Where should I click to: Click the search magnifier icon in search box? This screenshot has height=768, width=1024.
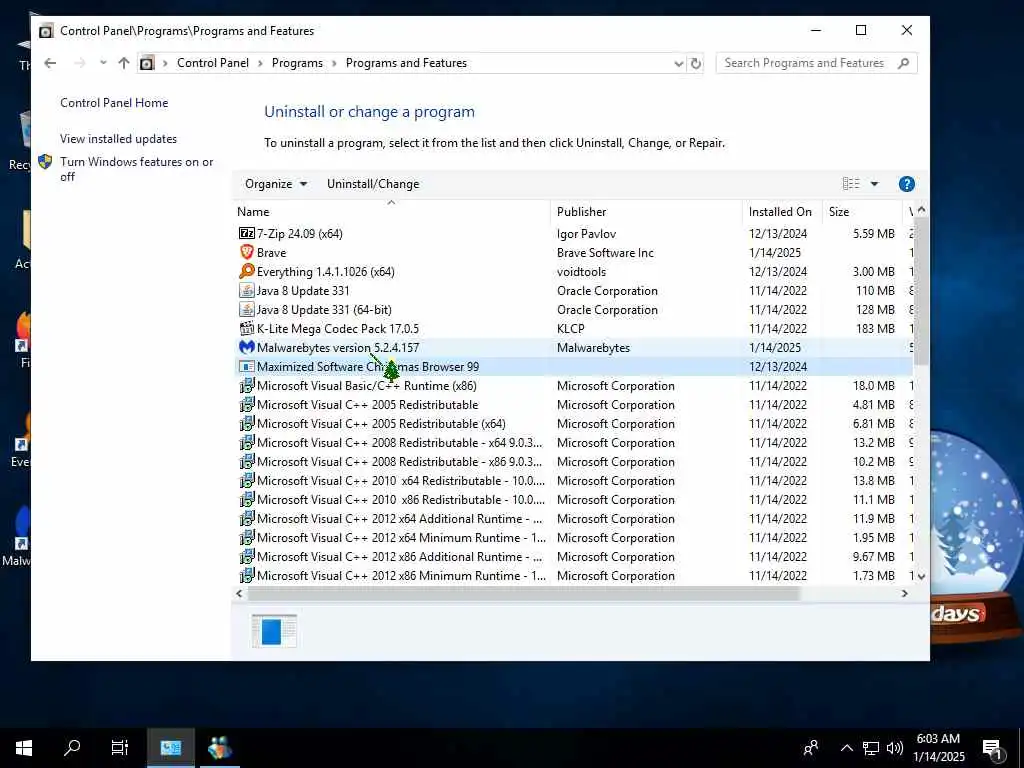903,63
